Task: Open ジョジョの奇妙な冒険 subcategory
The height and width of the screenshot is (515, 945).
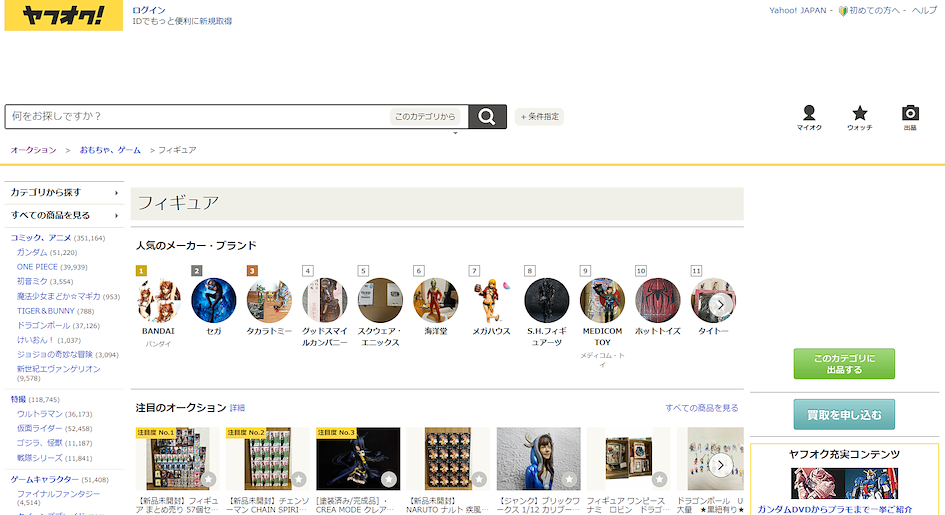Action: pos(55,354)
